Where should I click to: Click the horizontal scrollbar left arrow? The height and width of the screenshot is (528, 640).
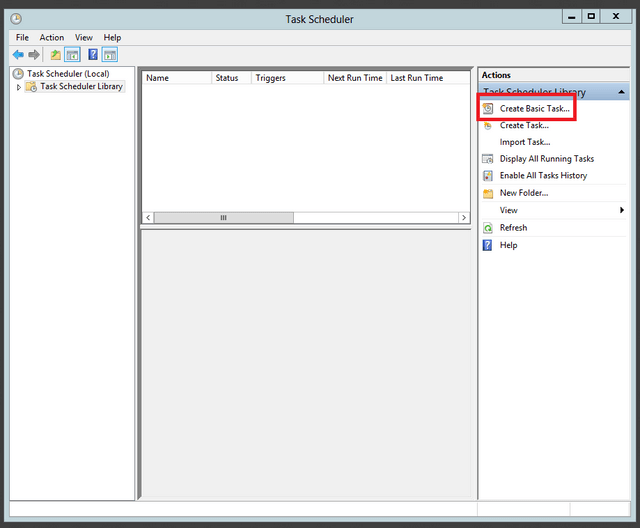pyautogui.click(x=148, y=218)
